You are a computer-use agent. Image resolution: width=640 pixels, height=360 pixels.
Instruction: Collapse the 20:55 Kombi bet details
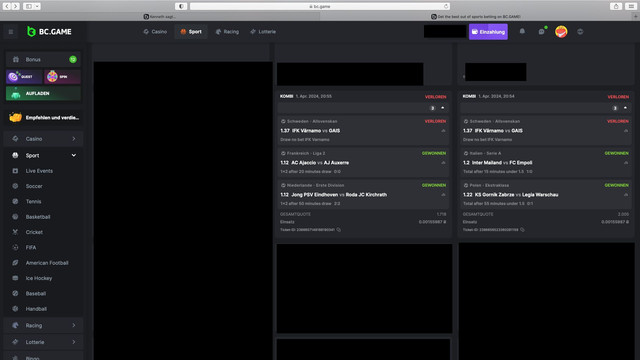point(442,108)
